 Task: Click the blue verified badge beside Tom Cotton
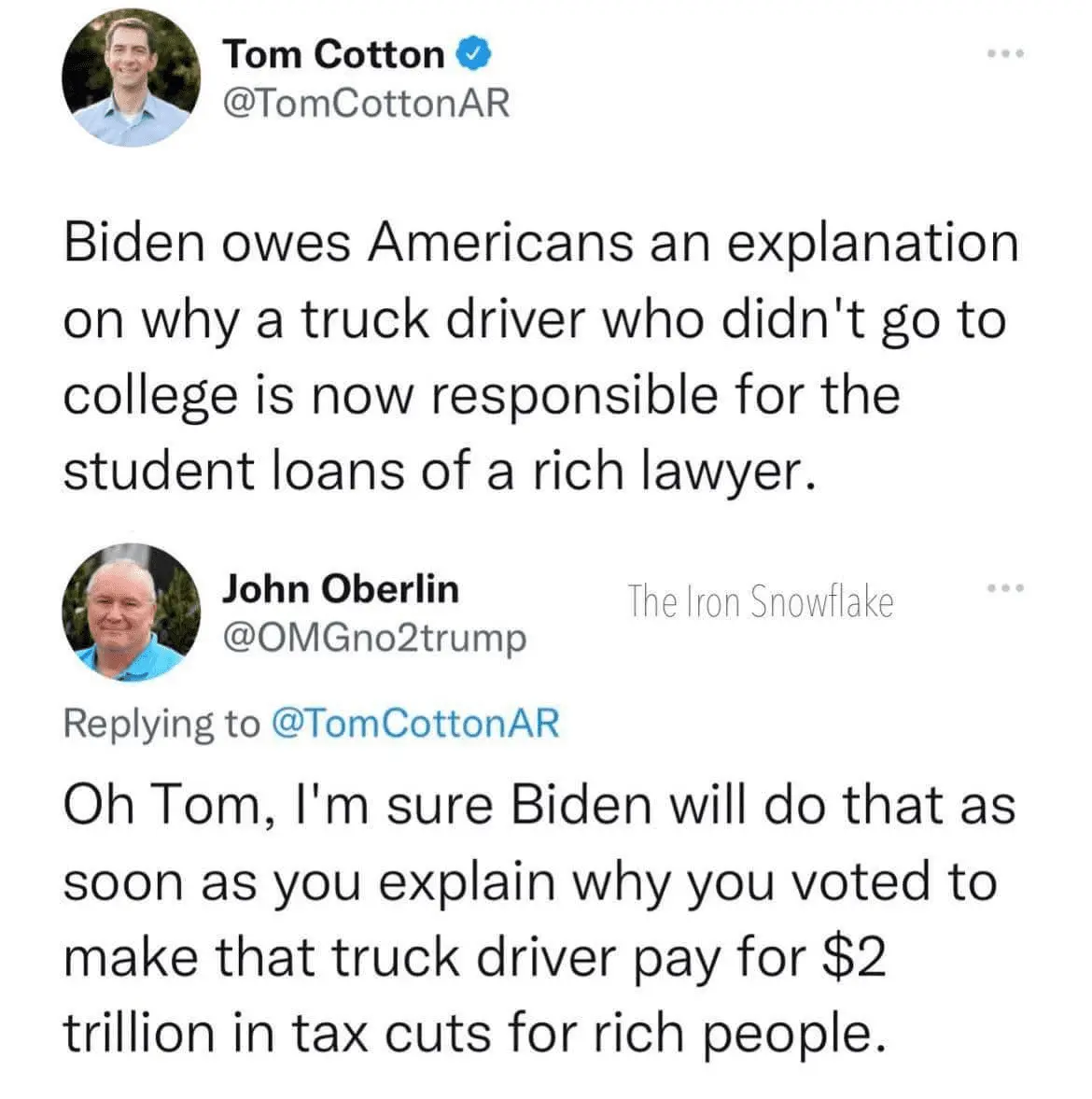click(474, 55)
